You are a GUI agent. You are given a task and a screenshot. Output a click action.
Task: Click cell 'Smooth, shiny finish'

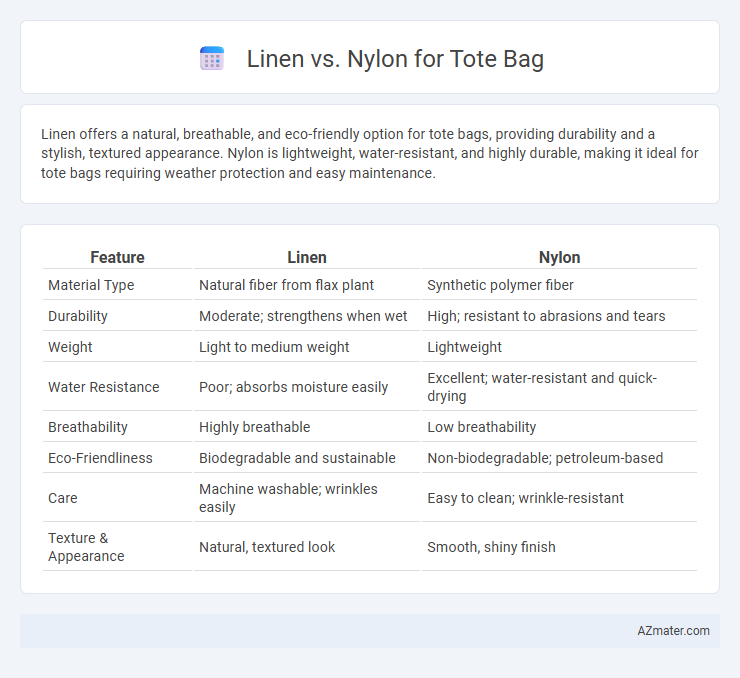click(491, 547)
